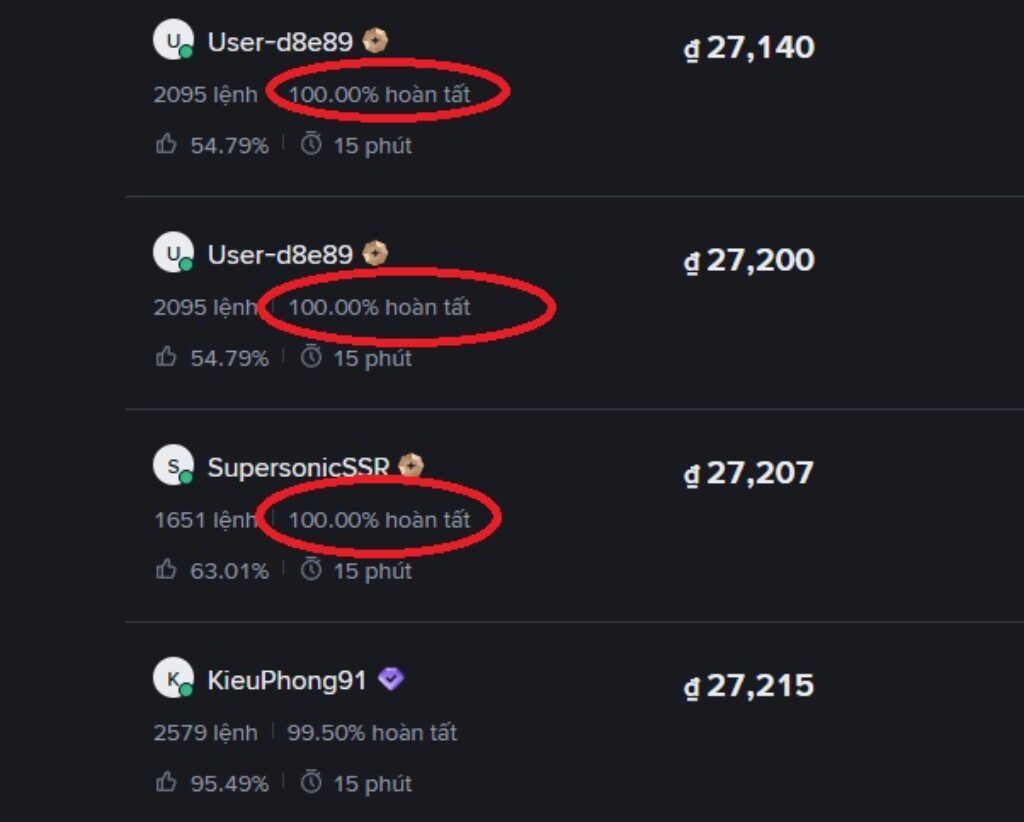Click the 2579 lệnh order count
1024x822 pixels.
pos(205,733)
